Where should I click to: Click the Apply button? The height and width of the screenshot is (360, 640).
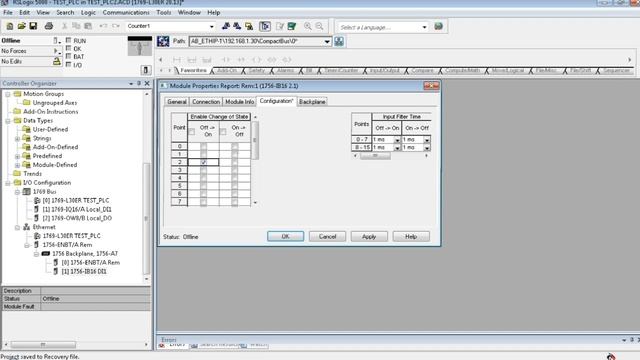tap(369, 236)
